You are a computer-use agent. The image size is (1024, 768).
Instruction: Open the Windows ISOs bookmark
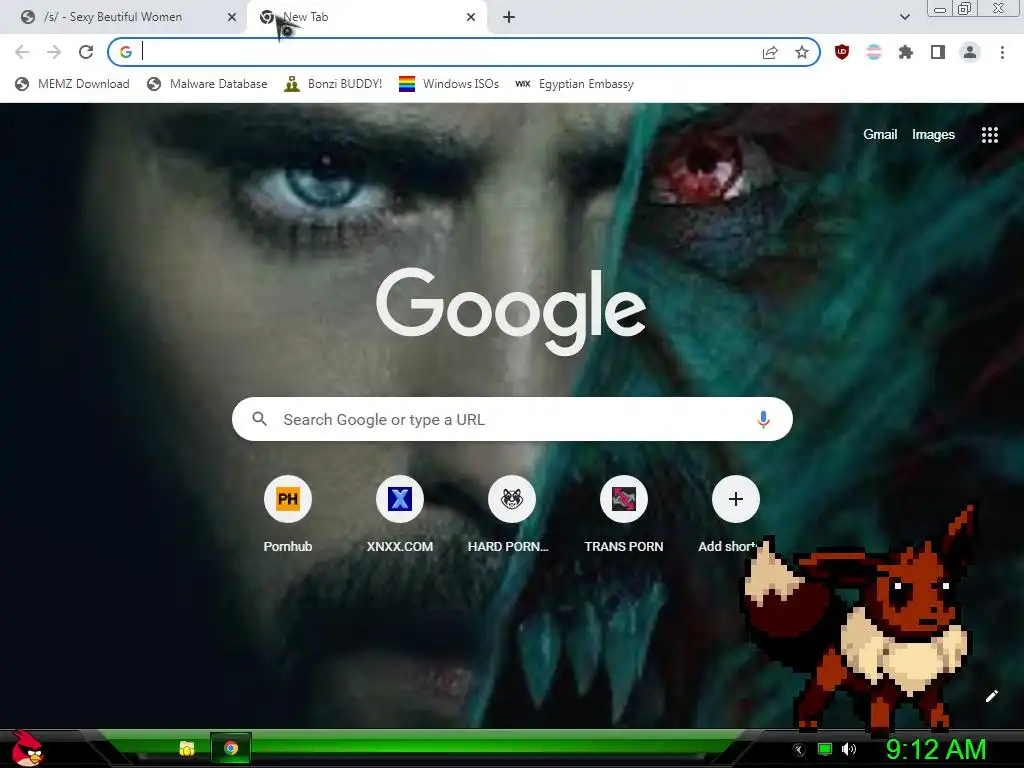pos(449,84)
